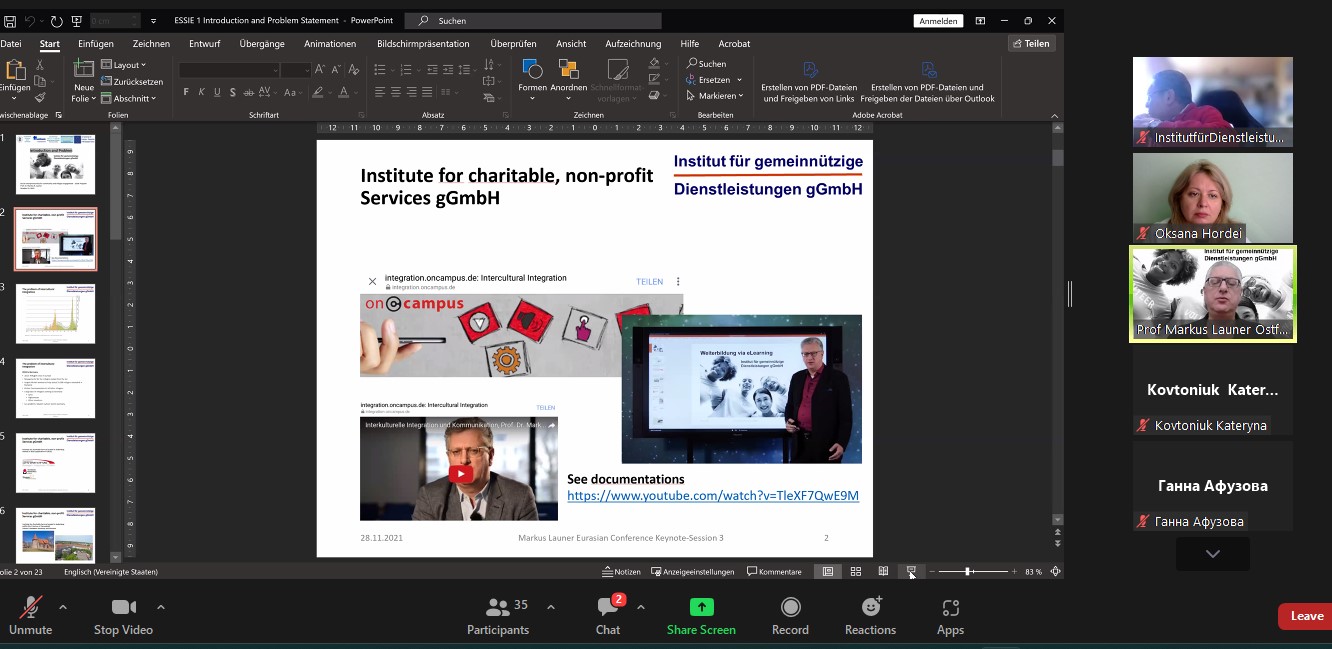Center text in Absatz group

396,92
